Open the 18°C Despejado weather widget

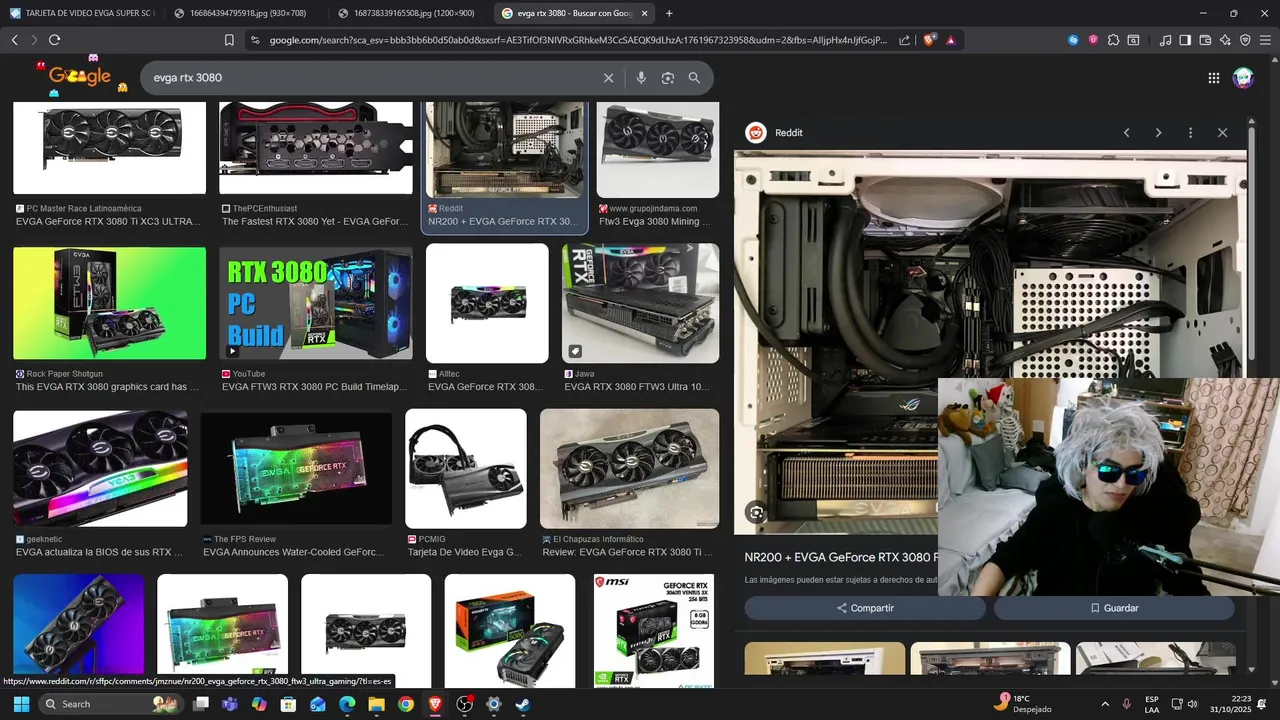click(1023, 703)
